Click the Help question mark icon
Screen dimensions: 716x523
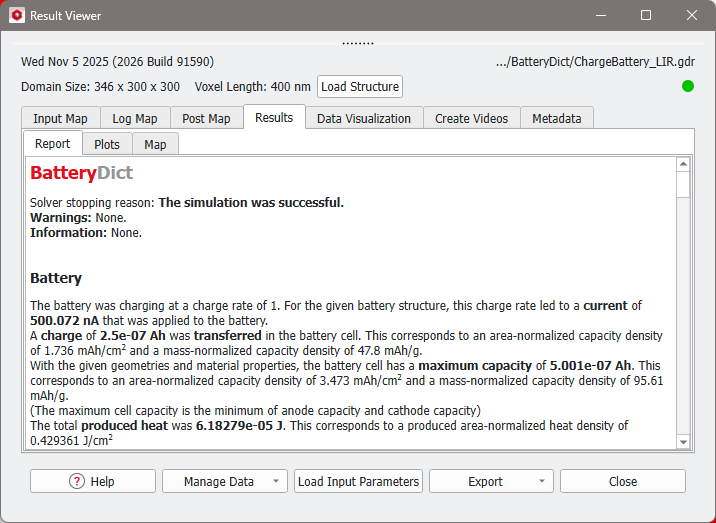pos(77,481)
